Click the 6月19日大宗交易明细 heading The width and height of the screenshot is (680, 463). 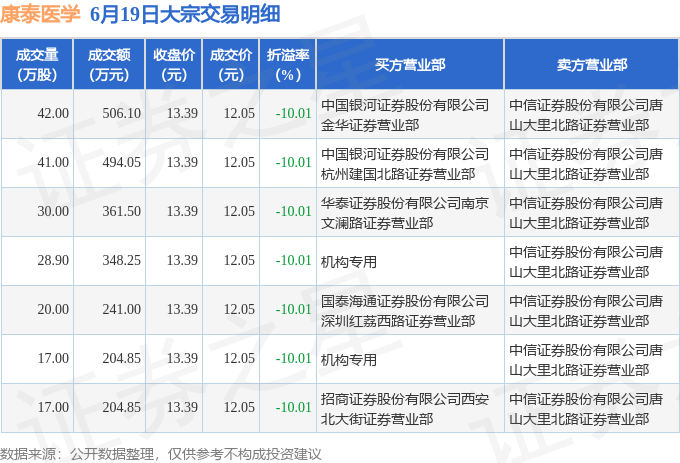pos(185,14)
